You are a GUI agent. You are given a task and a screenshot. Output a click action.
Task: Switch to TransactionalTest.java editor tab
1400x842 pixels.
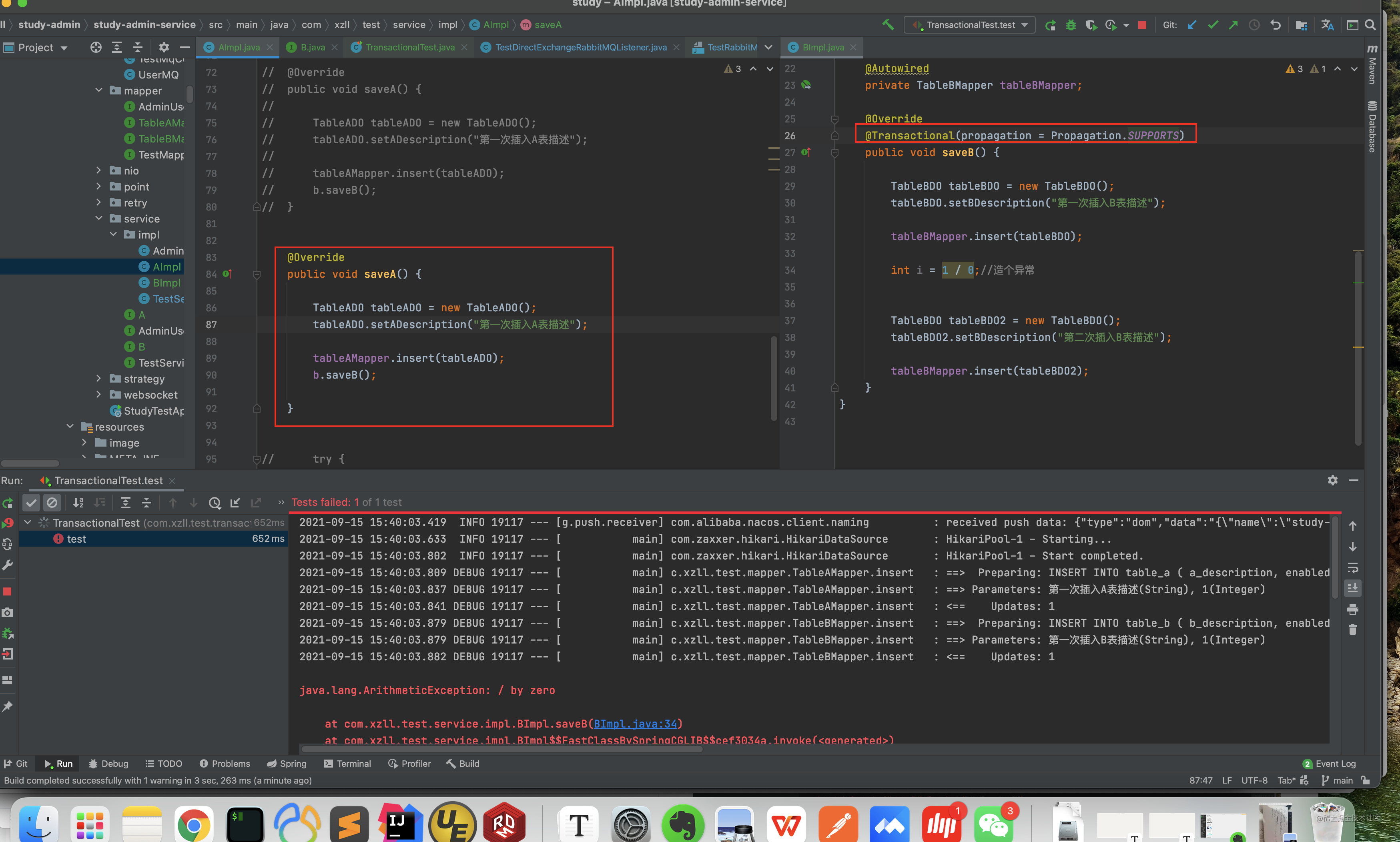click(x=409, y=47)
